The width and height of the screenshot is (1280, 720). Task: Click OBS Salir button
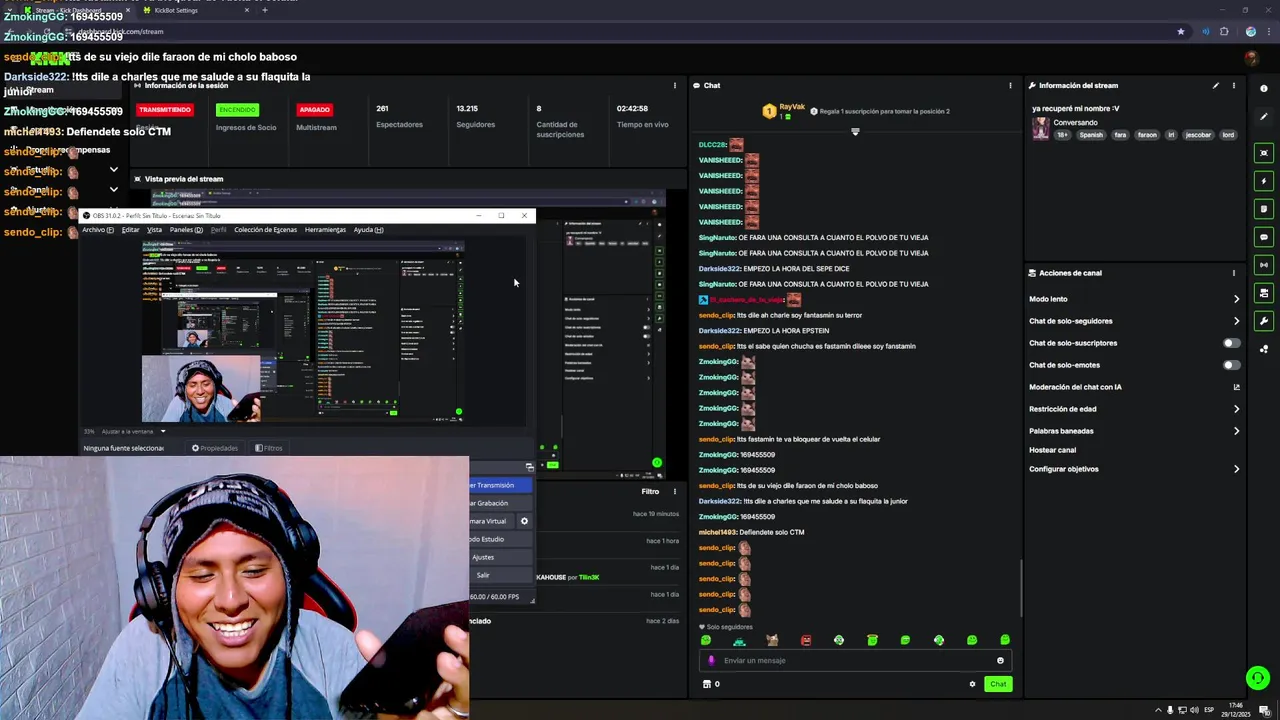pos(483,575)
